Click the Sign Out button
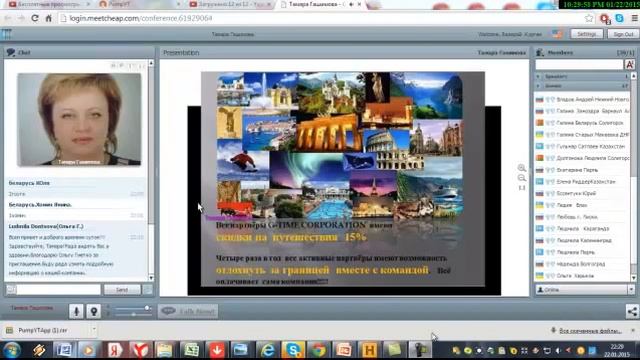The width and height of the screenshot is (640, 360). [623, 34]
